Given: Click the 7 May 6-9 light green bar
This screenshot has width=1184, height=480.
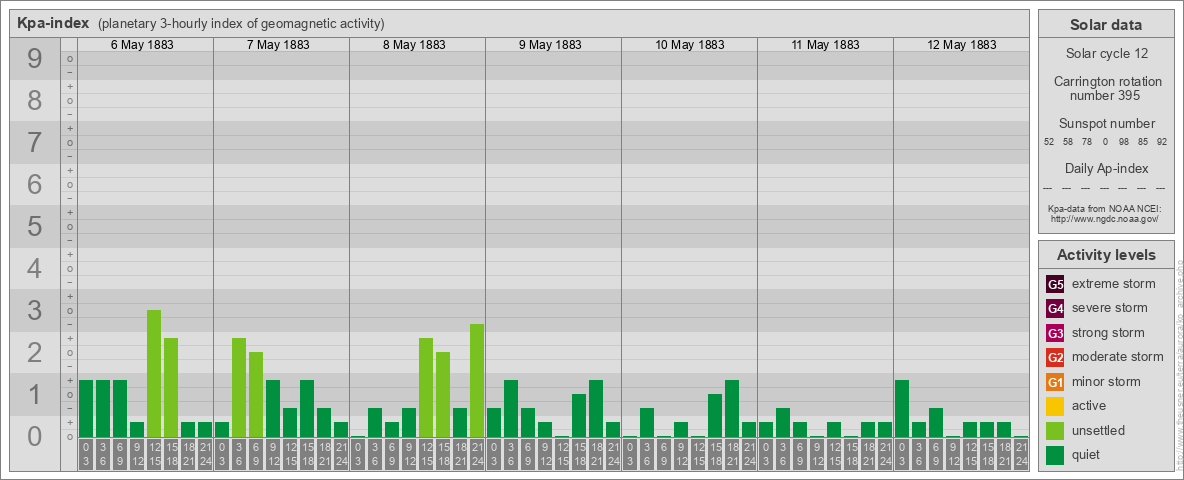Looking at the screenshot, I should [x=256, y=395].
